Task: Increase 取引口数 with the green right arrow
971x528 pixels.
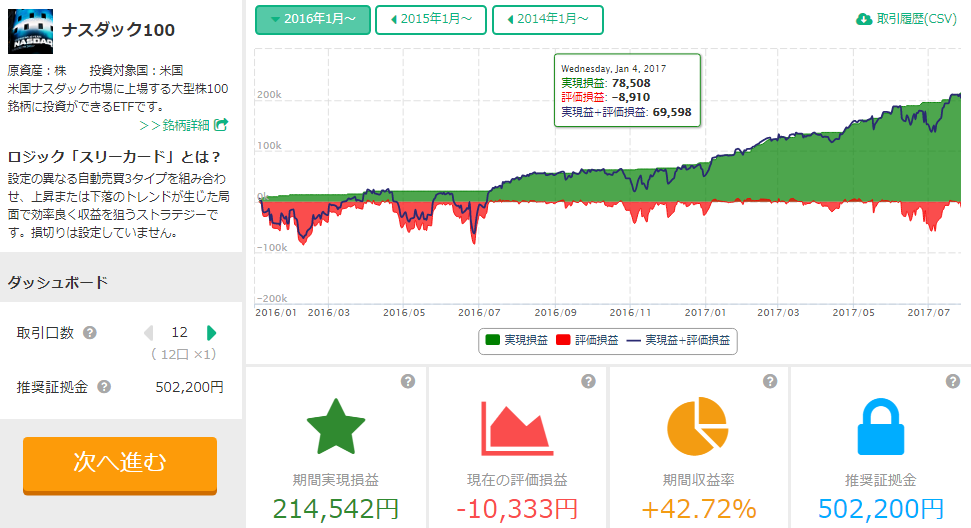Action: click(x=211, y=333)
